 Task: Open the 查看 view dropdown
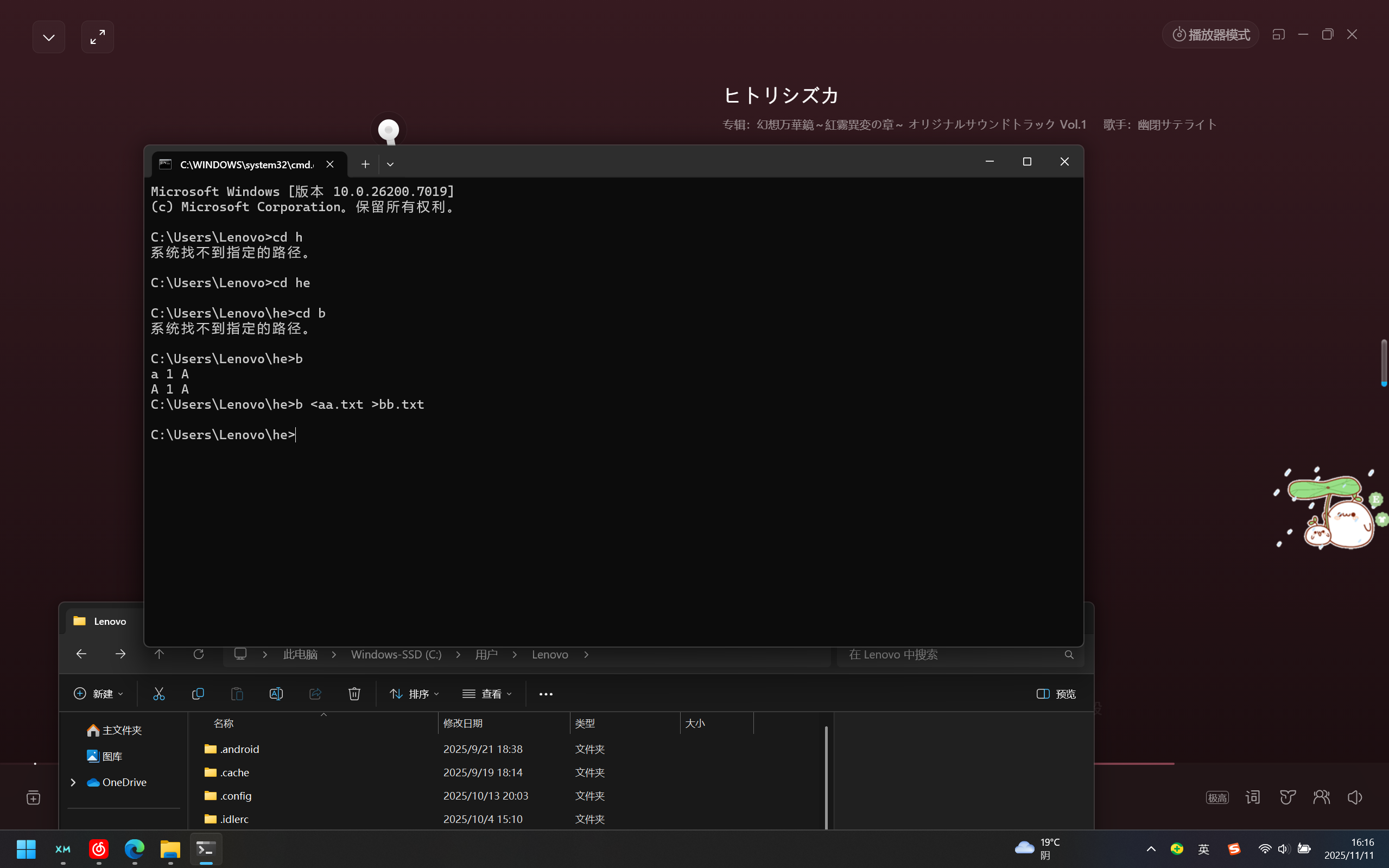click(487, 694)
